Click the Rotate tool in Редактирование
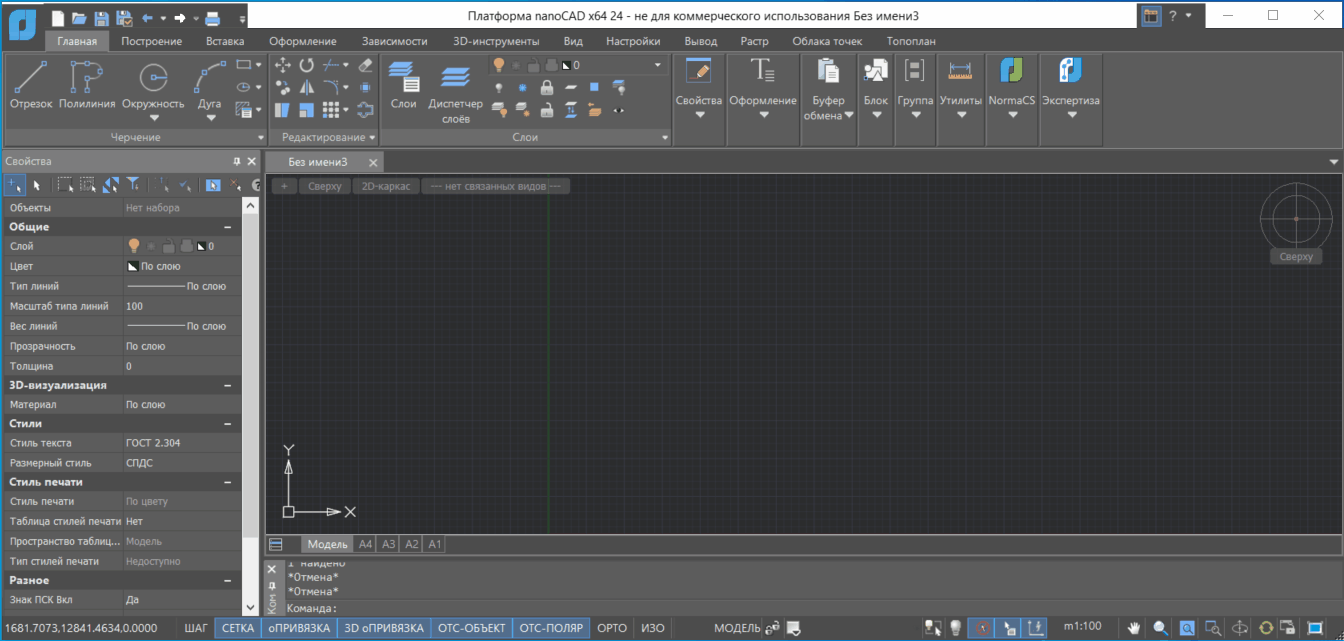Viewport: 1344px width, 641px height. (x=307, y=65)
